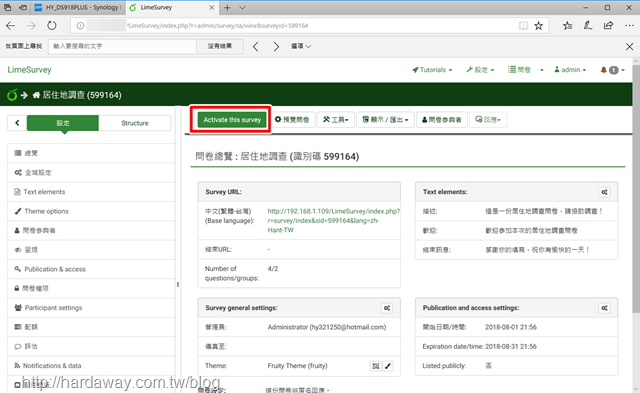This screenshot has width=640, height=393.
Task: Click the browser back arrow
Action: coord(11,26)
